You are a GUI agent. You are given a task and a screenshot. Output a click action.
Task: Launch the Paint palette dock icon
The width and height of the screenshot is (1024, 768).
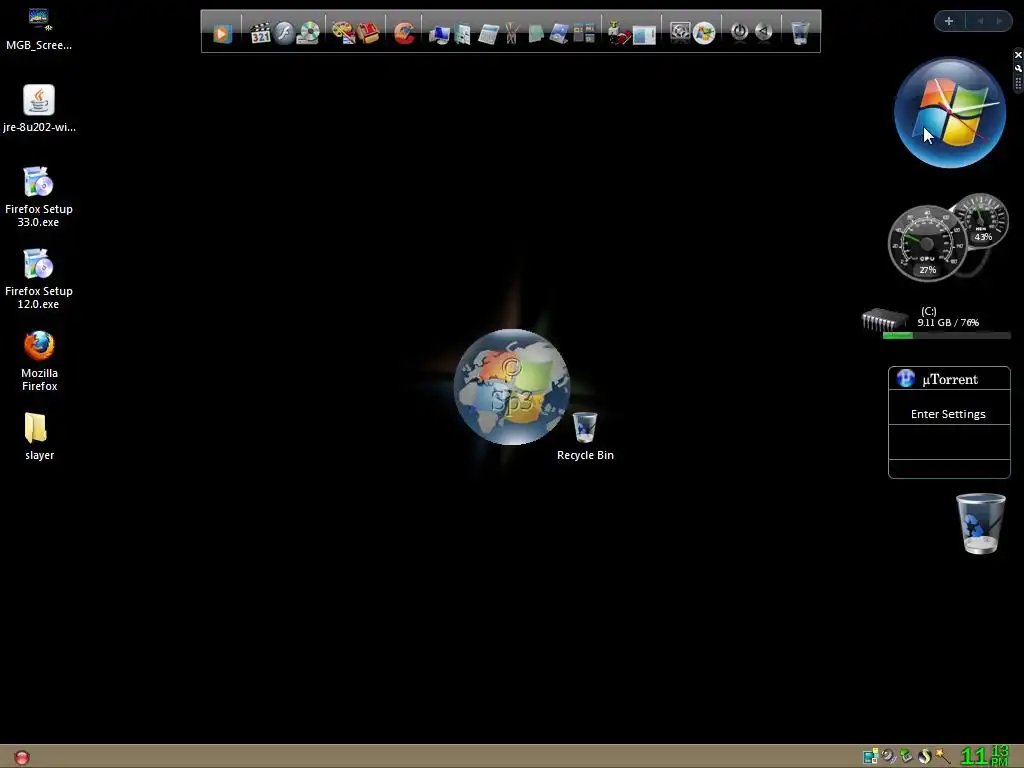click(343, 33)
